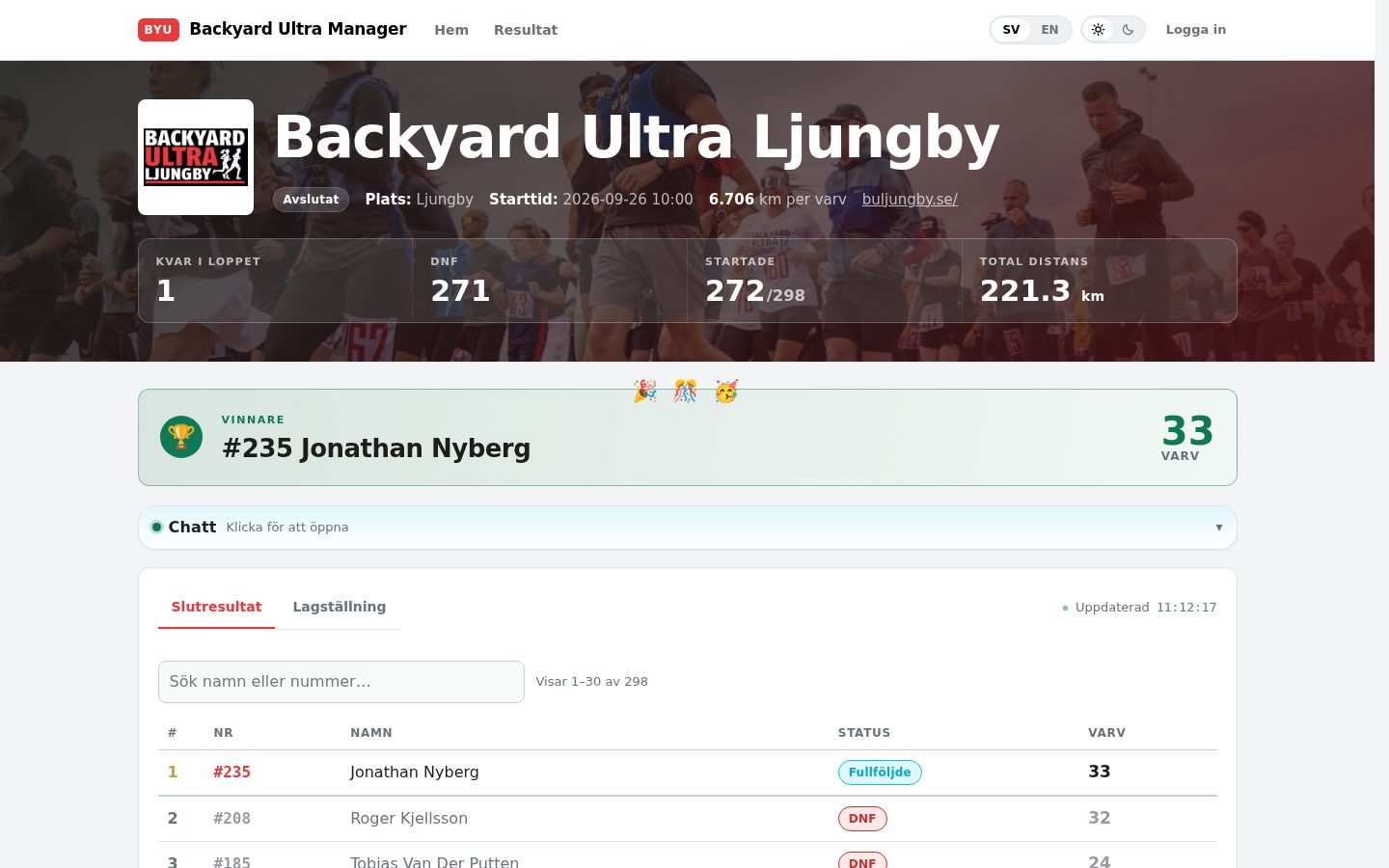Click the STATUS column header
The height and width of the screenshot is (868, 1389).
[864, 733]
